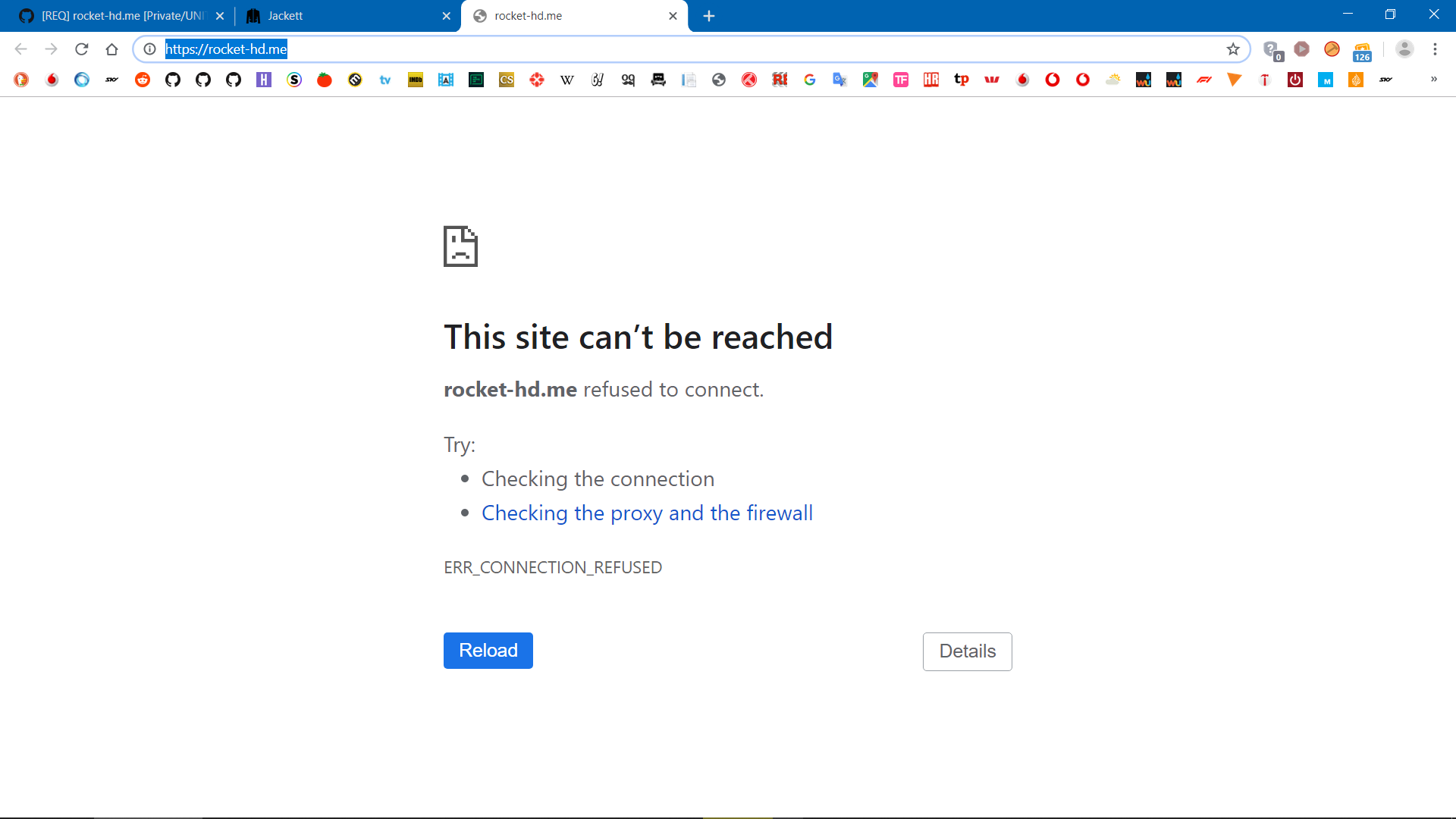Bookmark this page with the star icon
Screen dimensions: 1456x819
coord(1233,49)
